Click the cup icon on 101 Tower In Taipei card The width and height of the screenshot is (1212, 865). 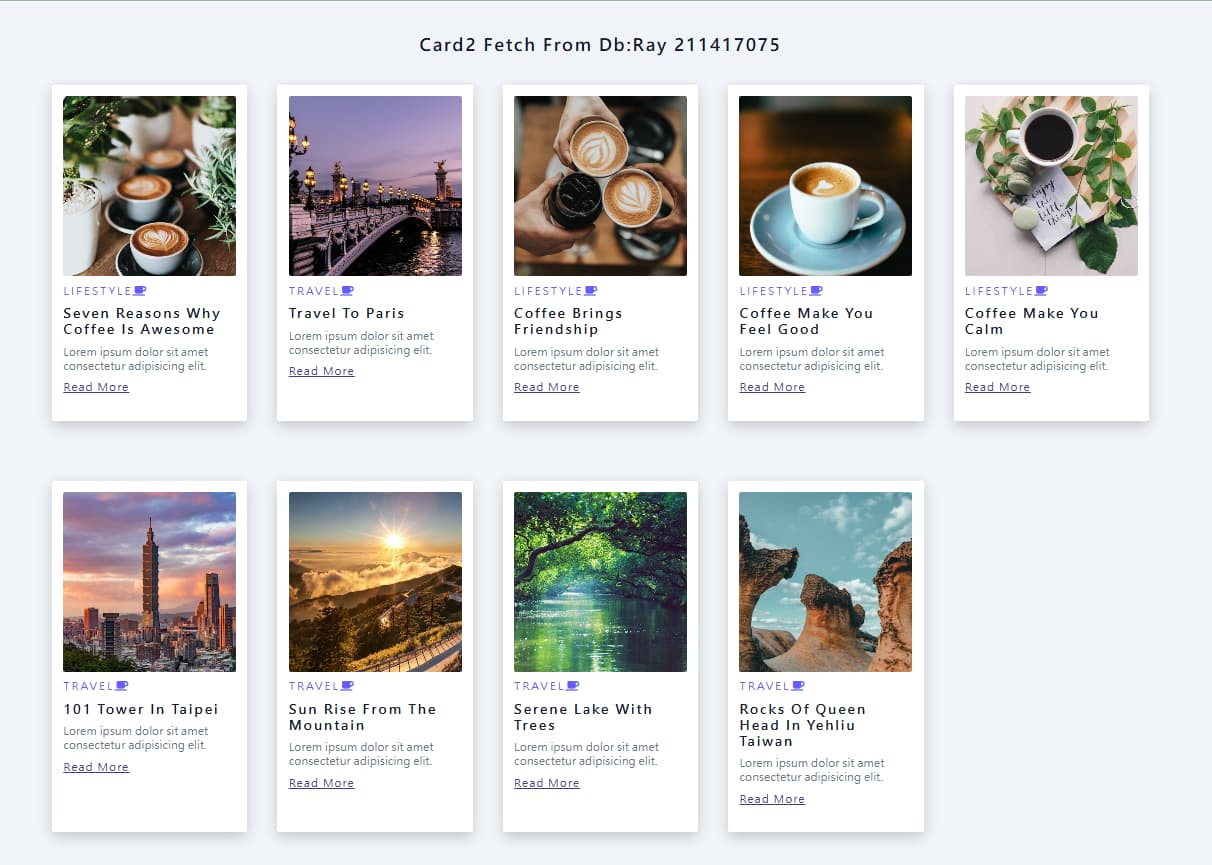point(122,686)
